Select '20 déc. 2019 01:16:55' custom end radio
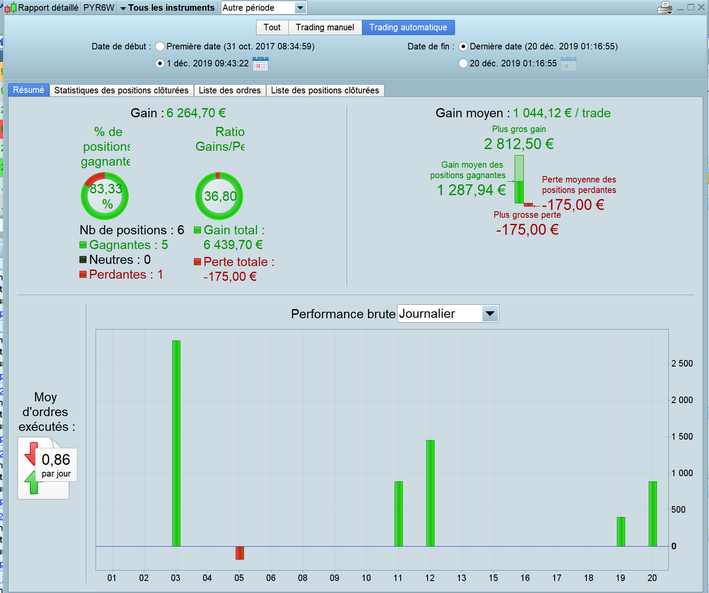Screen dimensions: 709x593 (463, 63)
